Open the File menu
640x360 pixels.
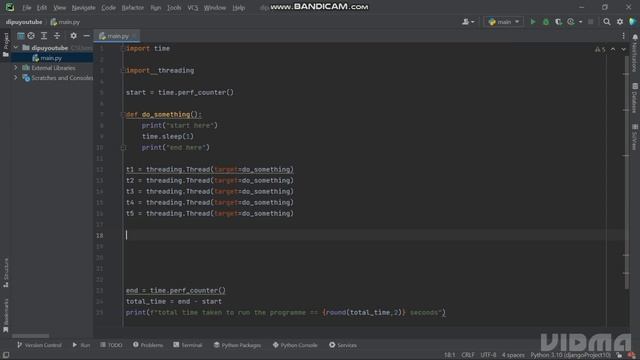[x=27, y=8]
